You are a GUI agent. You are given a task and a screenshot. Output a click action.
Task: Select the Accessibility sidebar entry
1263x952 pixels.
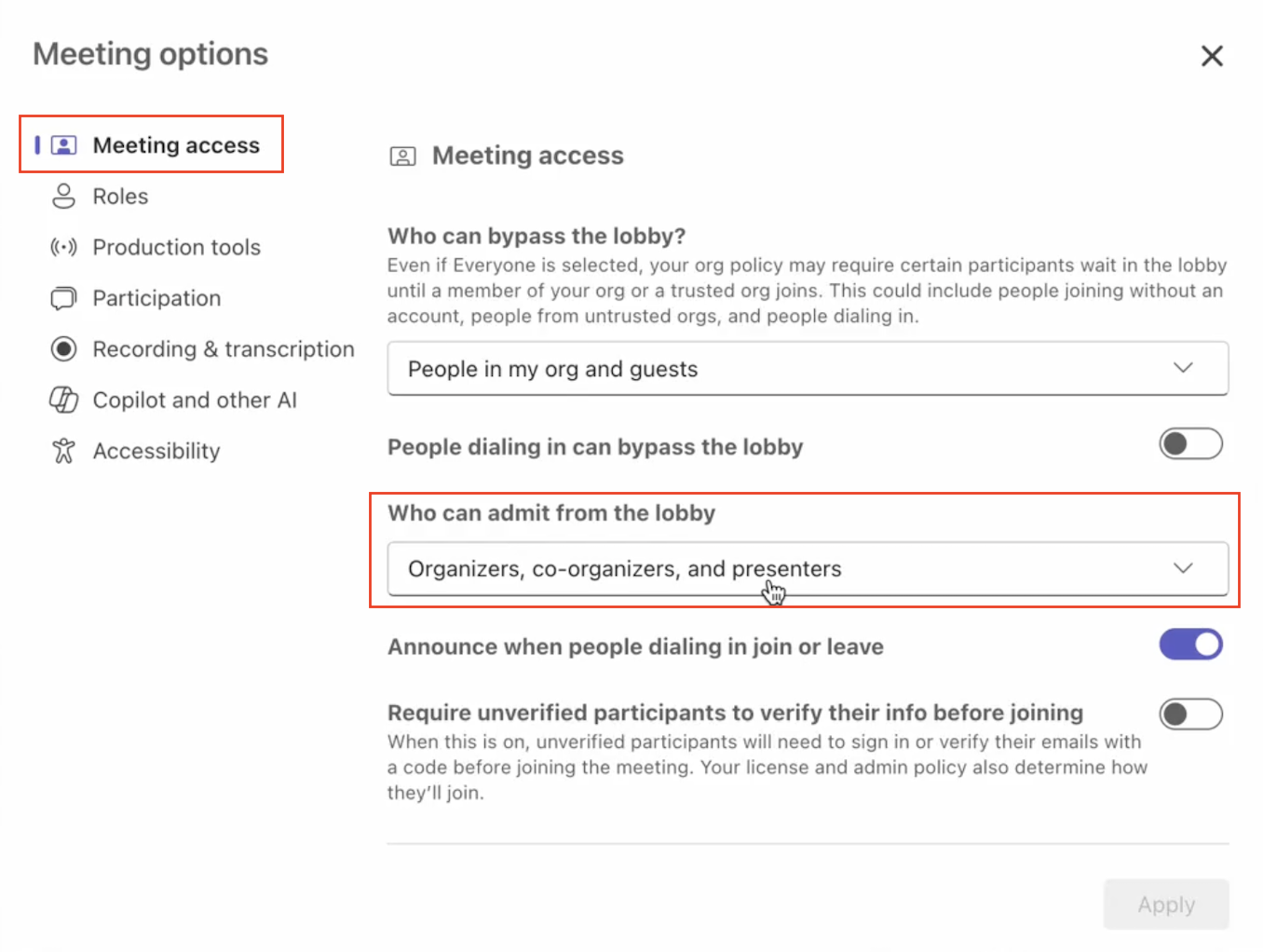tap(156, 450)
